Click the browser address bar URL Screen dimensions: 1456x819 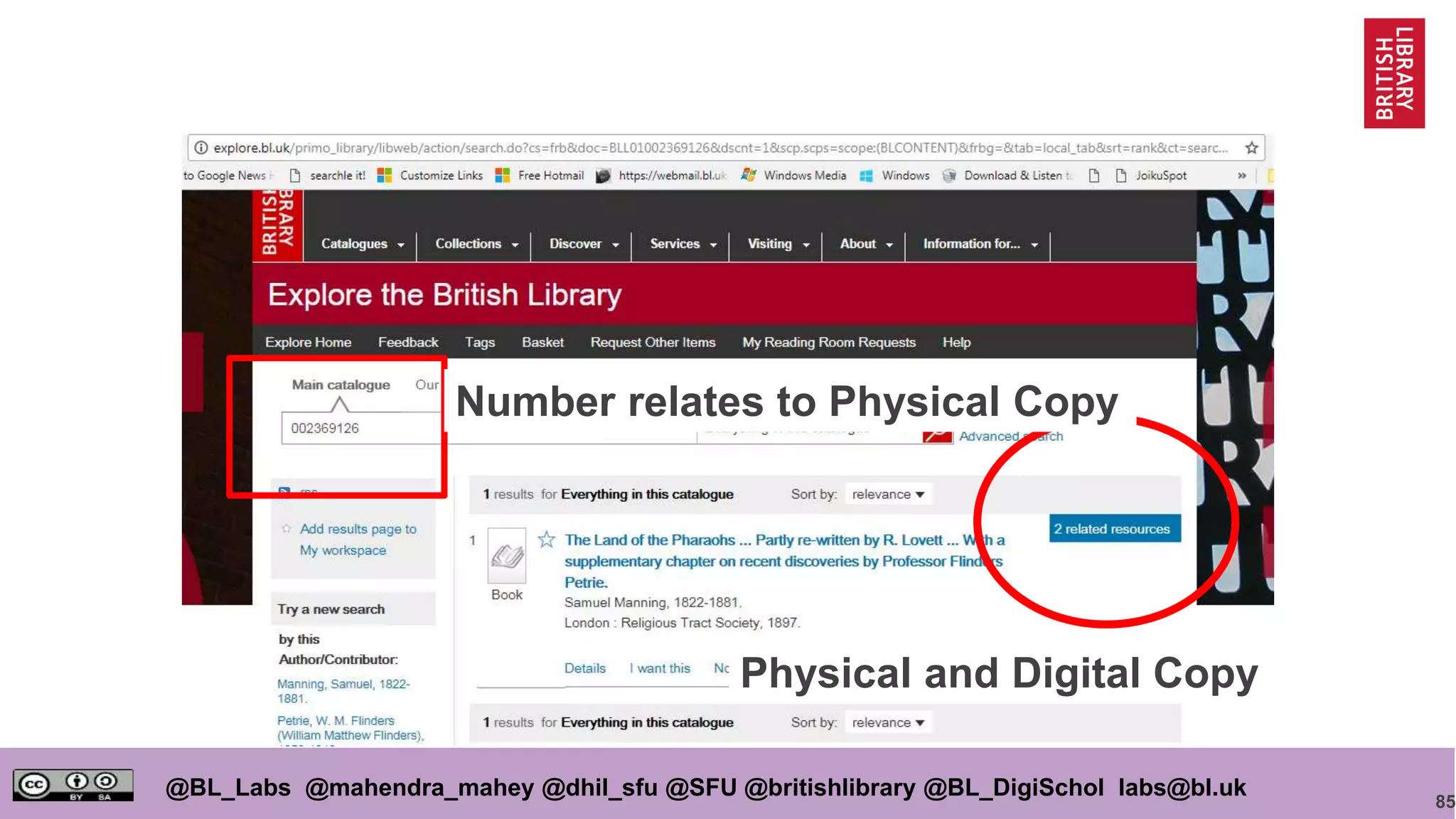click(720, 148)
